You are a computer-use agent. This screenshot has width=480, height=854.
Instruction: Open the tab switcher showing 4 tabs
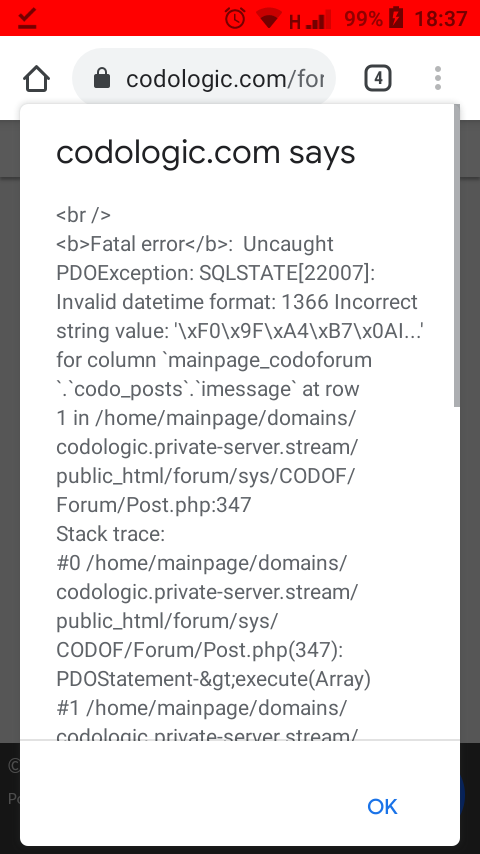(378, 78)
